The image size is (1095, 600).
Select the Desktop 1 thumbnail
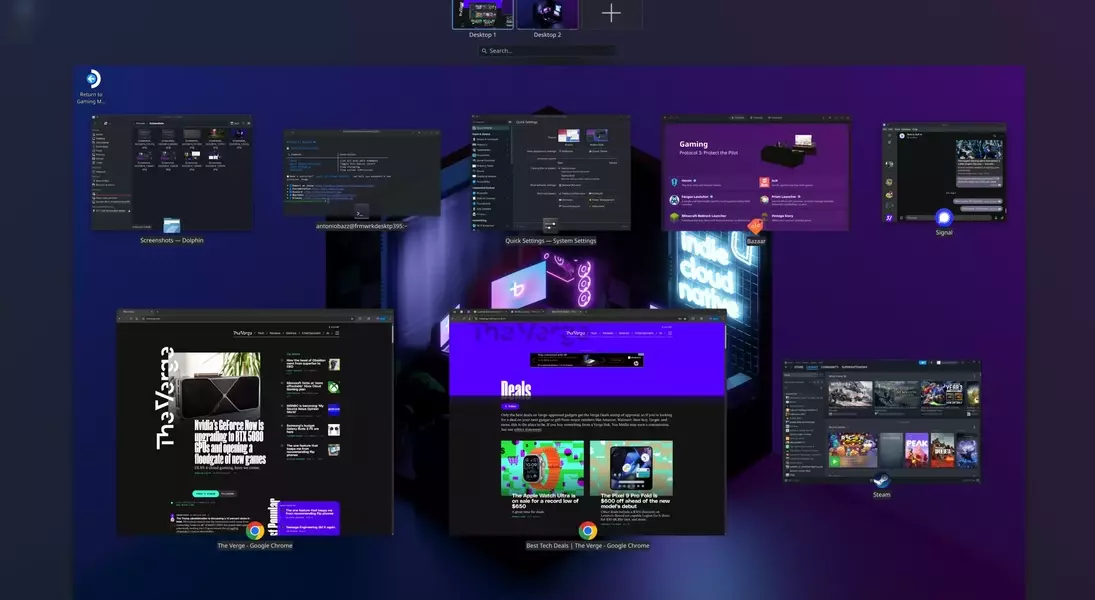[x=482, y=14]
